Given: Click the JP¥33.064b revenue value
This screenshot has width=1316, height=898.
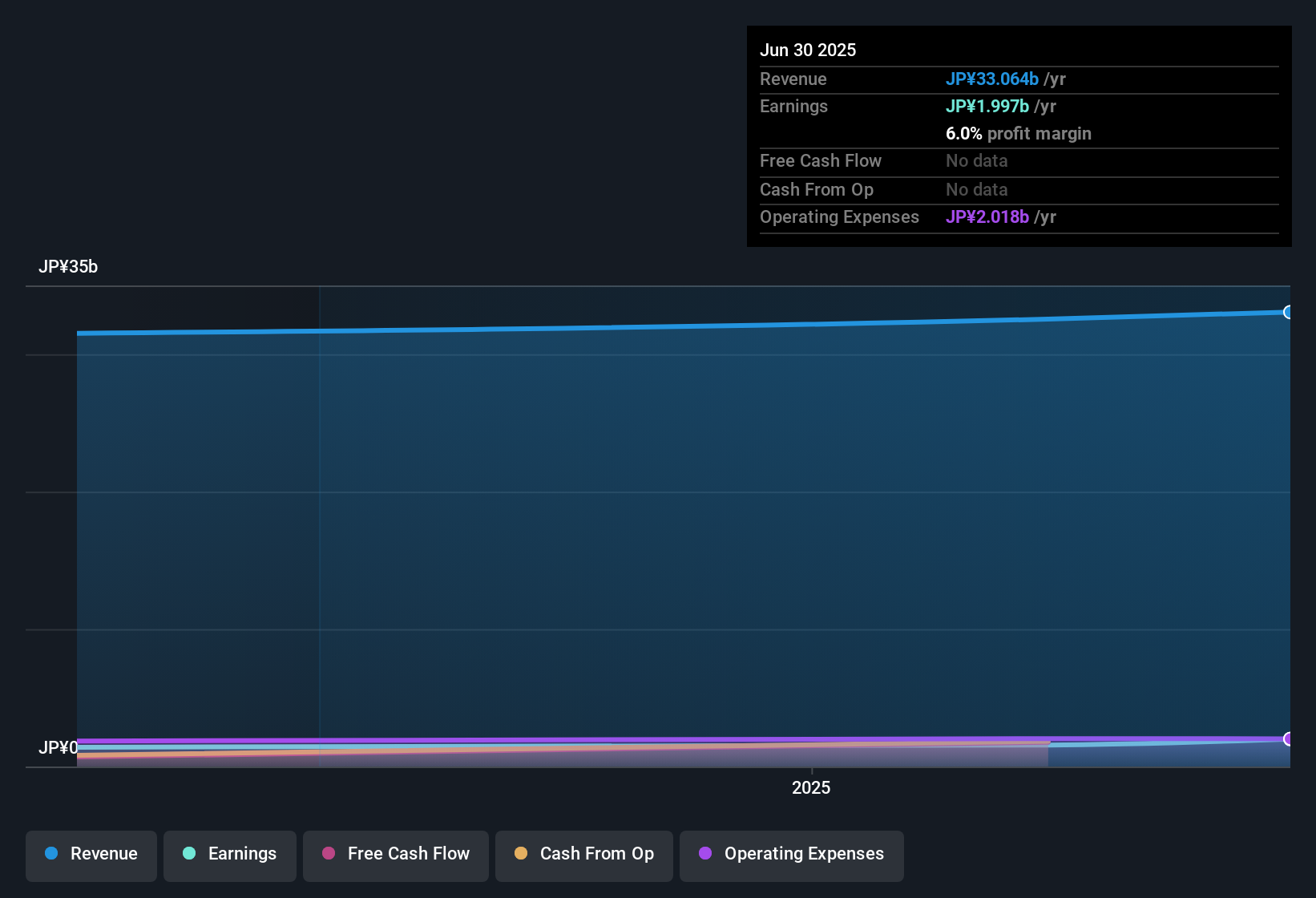Looking at the screenshot, I should [x=992, y=79].
